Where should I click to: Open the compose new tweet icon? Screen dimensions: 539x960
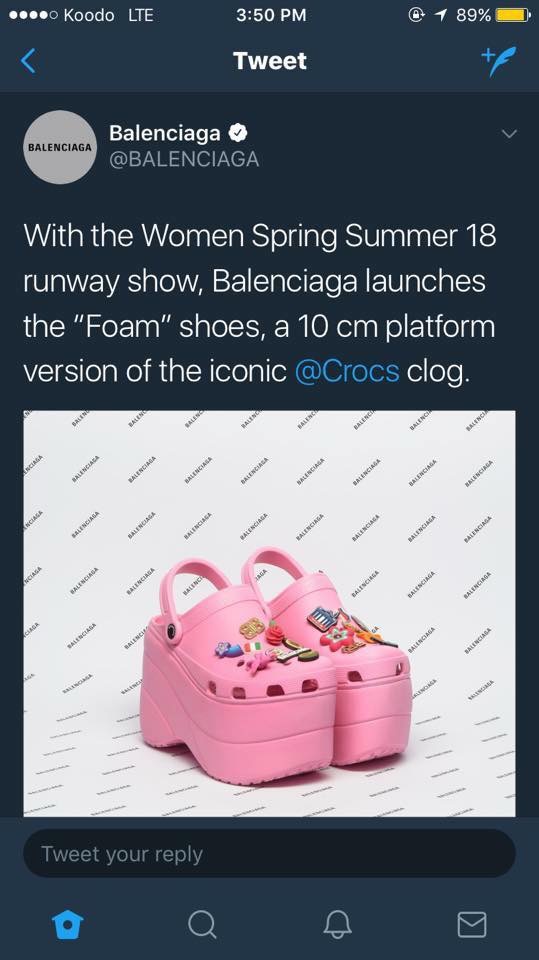click(x=499, y=61)
